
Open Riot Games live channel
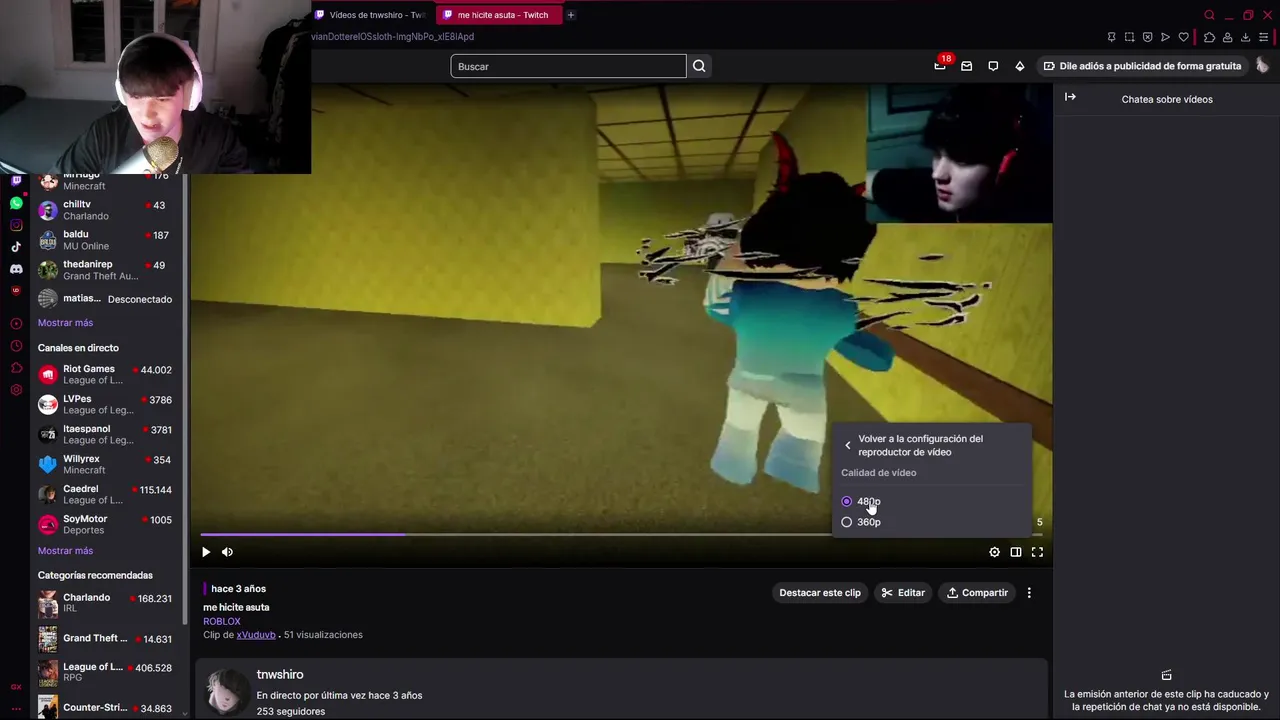click(x=105, y=375)
